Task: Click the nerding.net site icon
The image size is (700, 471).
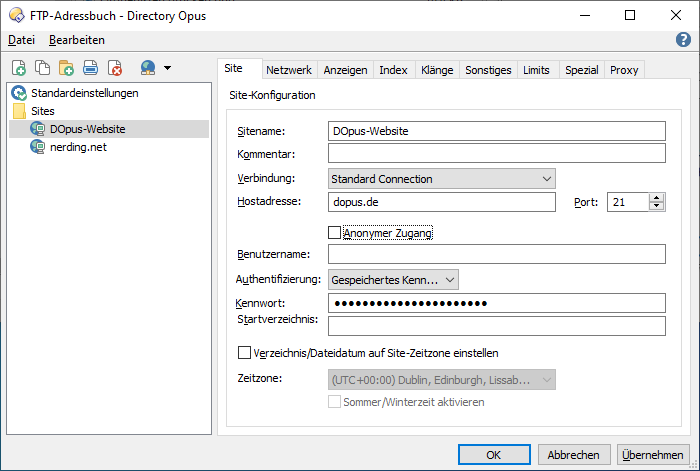Action: pos(38,147)
